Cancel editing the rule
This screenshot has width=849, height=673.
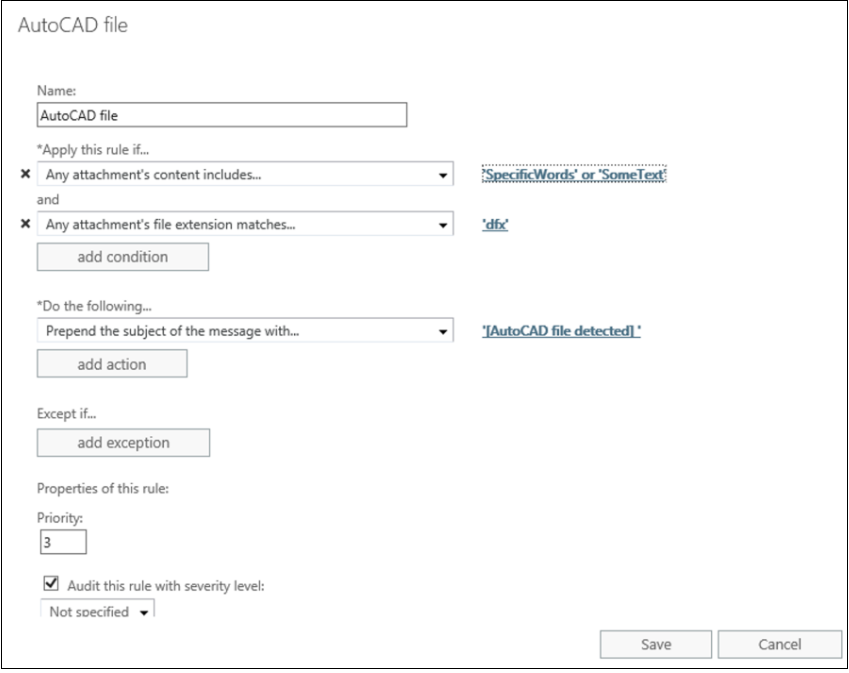tap(780, 644)
